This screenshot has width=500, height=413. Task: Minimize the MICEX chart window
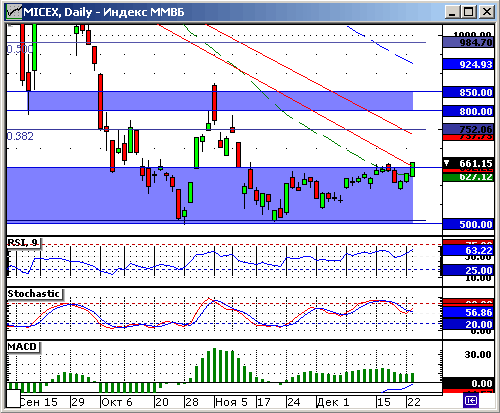point(452,12)
